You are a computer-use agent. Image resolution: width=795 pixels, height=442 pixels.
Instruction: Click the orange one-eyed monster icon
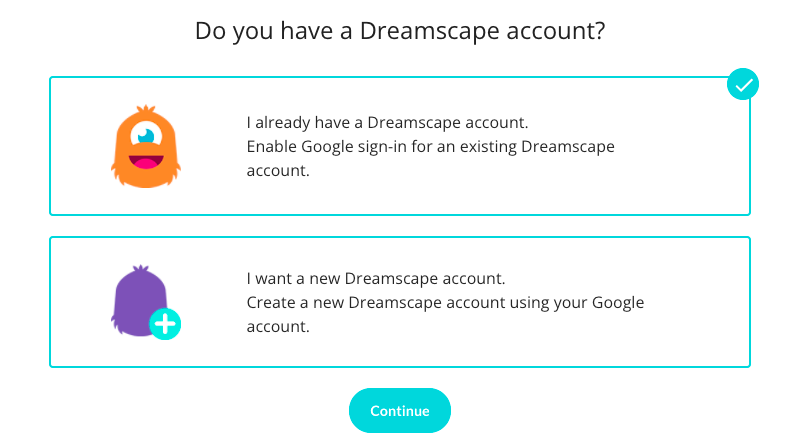146,146
